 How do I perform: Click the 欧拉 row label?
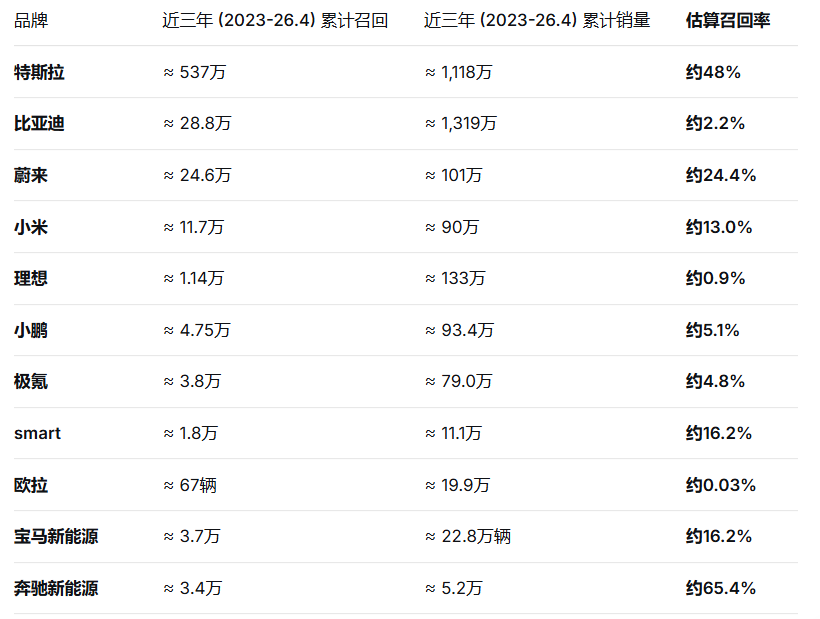[31, 485]
